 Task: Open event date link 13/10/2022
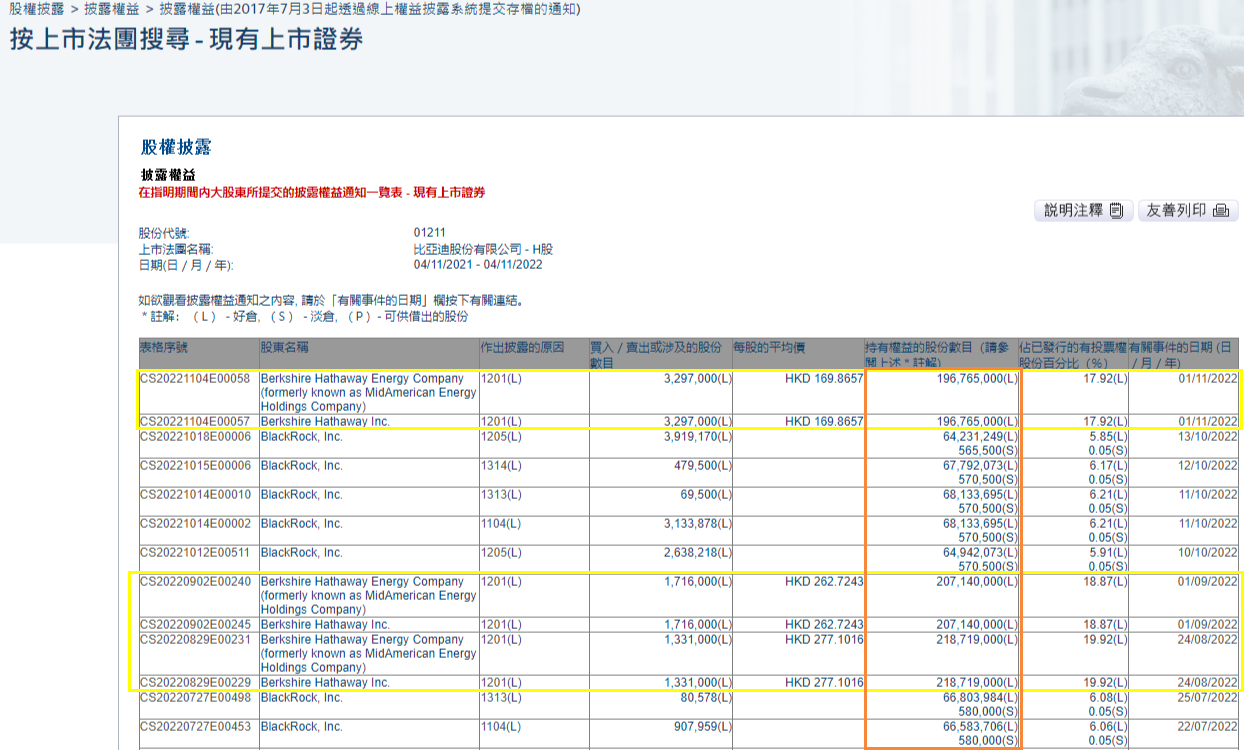(x=1208, y=437)
